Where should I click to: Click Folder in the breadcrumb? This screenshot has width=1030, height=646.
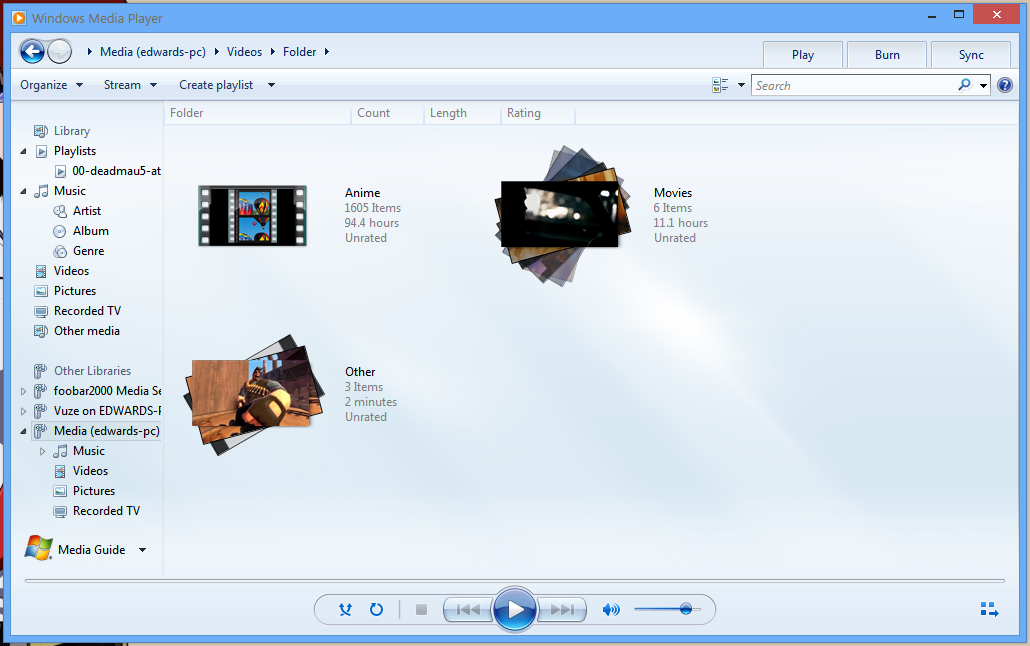pos(300,52)
